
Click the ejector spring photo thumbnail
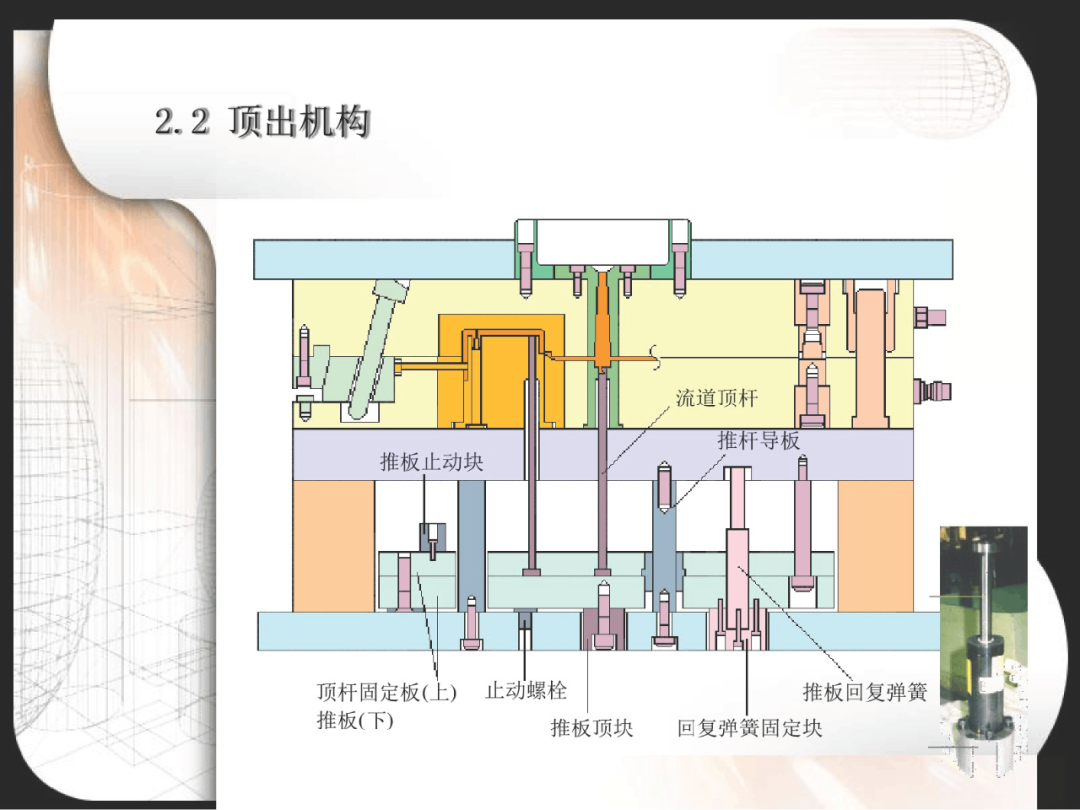(984, 652)
